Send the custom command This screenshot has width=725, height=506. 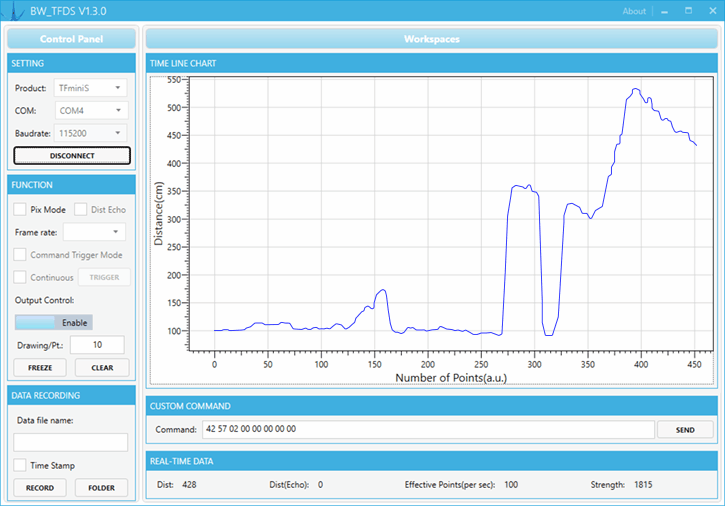(685, 429)
